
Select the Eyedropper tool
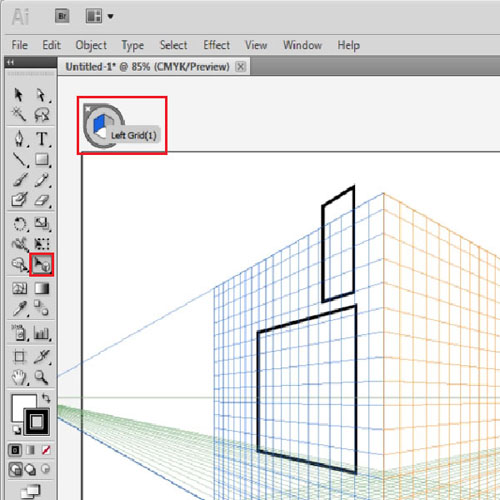[19, 308]
